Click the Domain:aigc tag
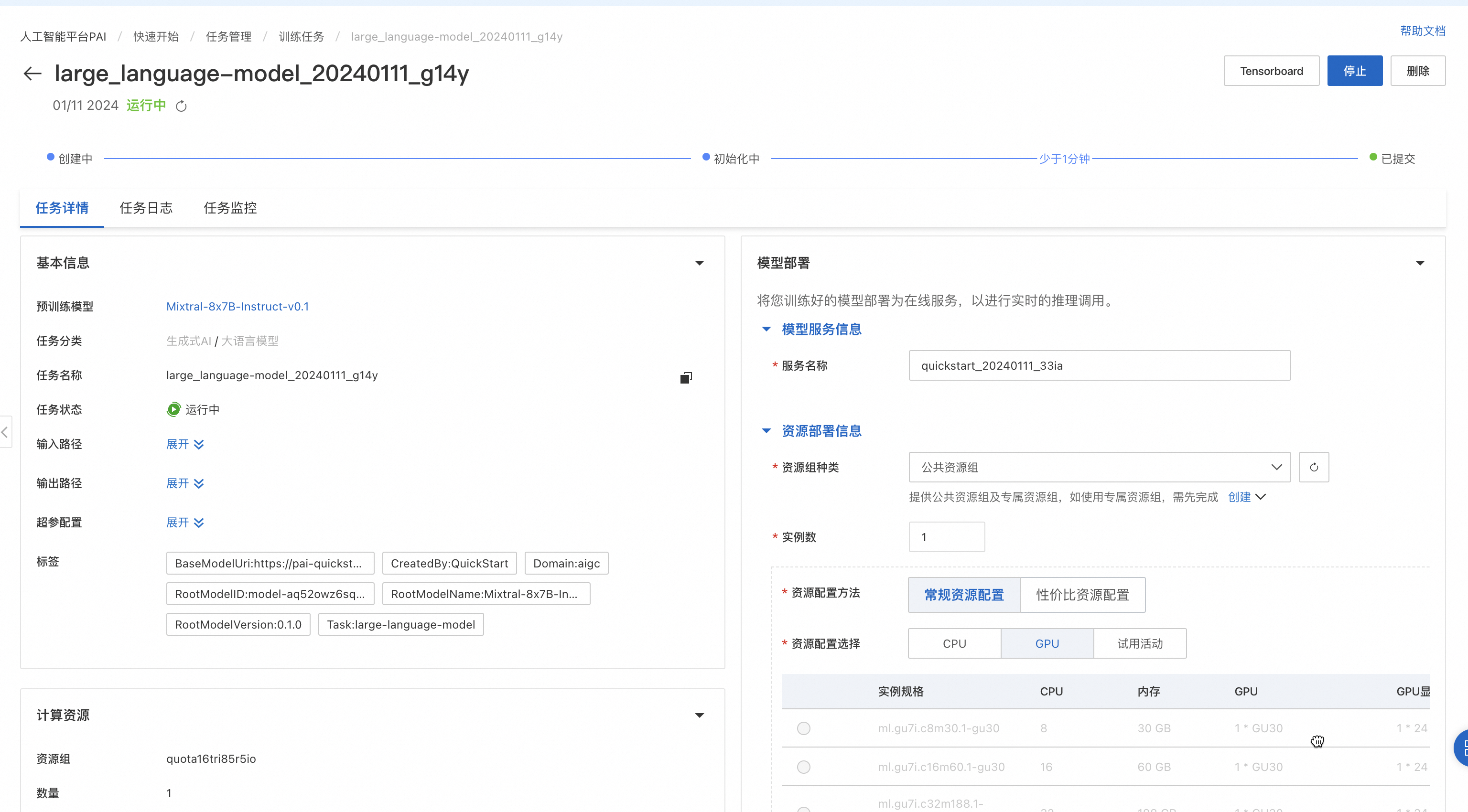The height and width of the screenshot is (812, 1468). [x=566, y=563]
